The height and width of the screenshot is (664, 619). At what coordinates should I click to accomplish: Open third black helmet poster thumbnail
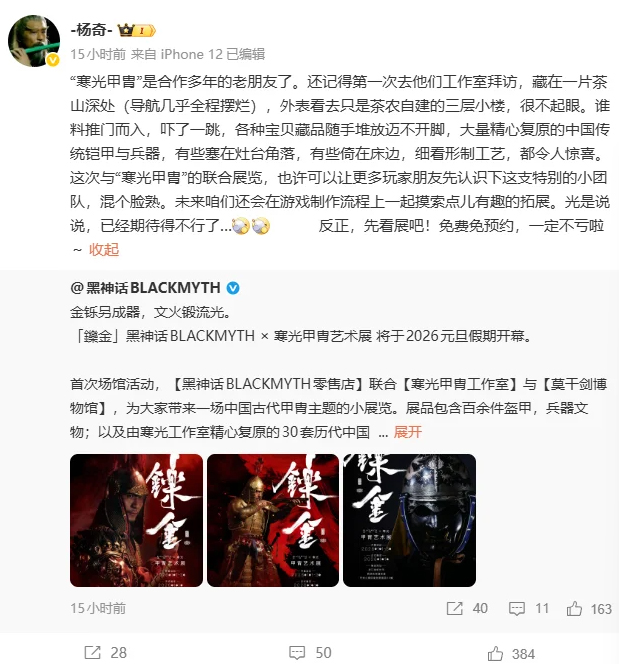(x=409, y=520)
